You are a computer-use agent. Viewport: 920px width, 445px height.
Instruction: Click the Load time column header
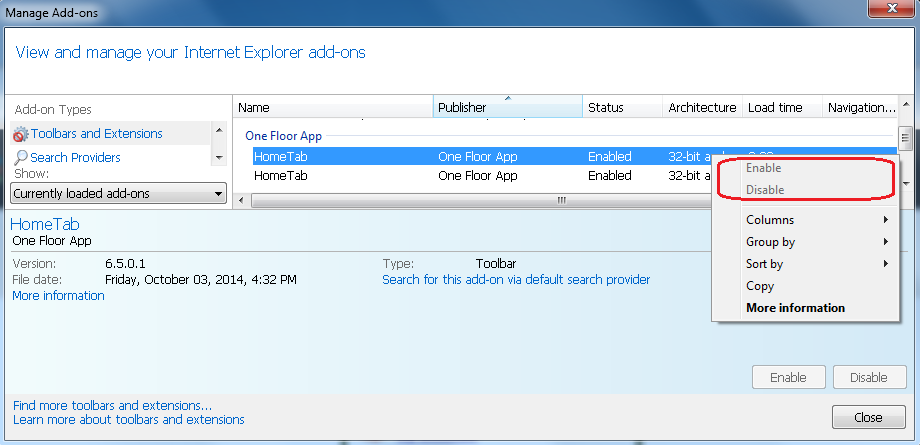tap(782, 107)
